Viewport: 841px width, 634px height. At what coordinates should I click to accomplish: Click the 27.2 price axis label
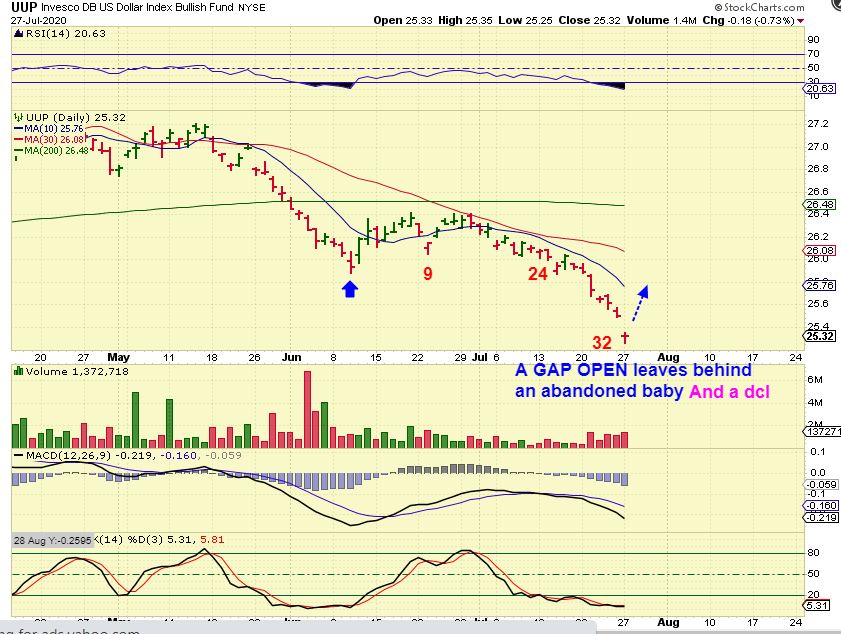(x=817, y=124)
